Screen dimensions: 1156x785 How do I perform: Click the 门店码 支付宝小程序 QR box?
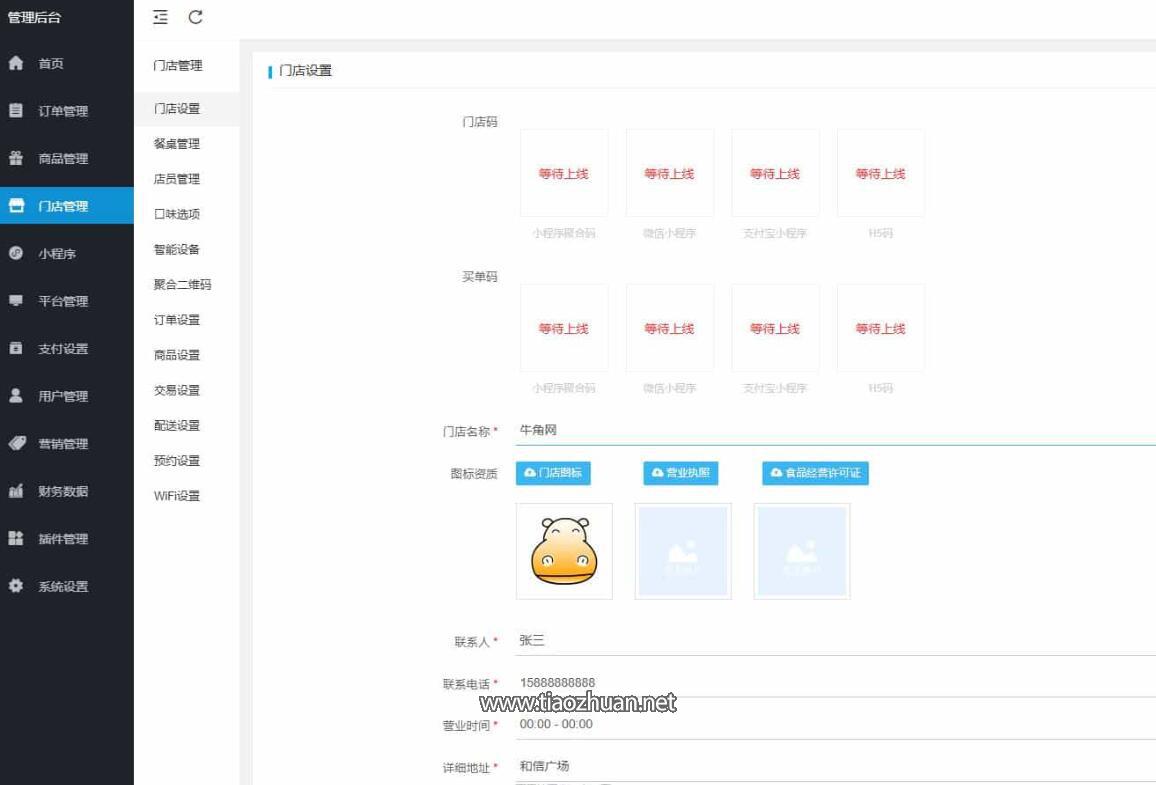775,172
